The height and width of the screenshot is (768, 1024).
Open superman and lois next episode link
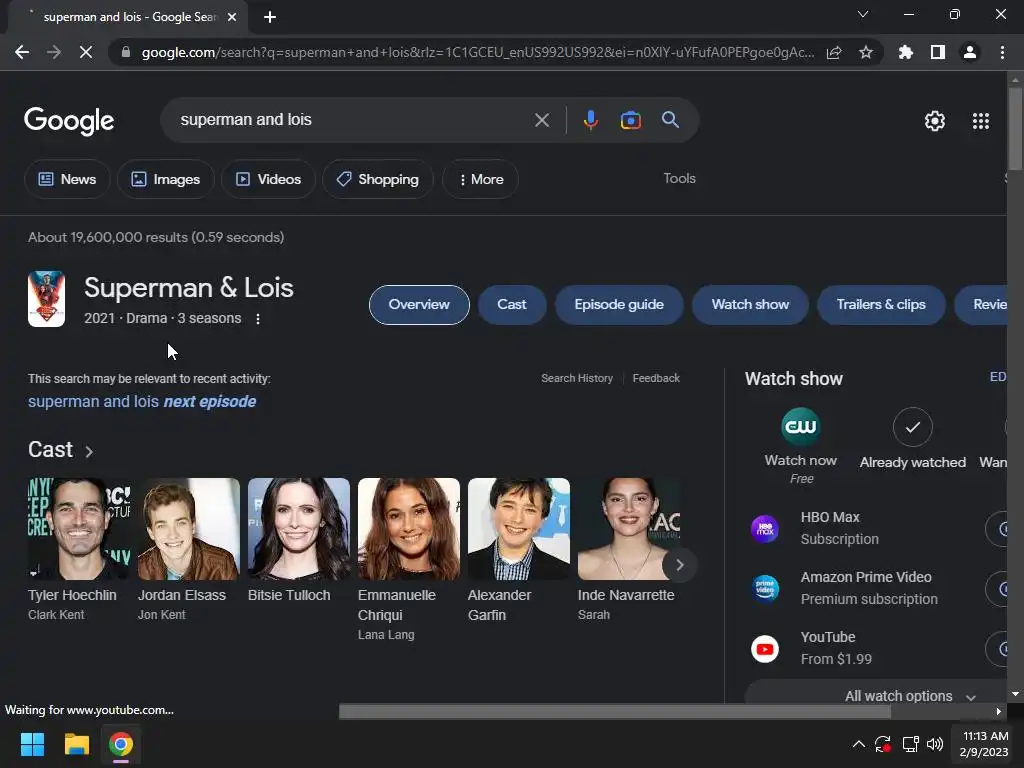click(x=142, y=402)
